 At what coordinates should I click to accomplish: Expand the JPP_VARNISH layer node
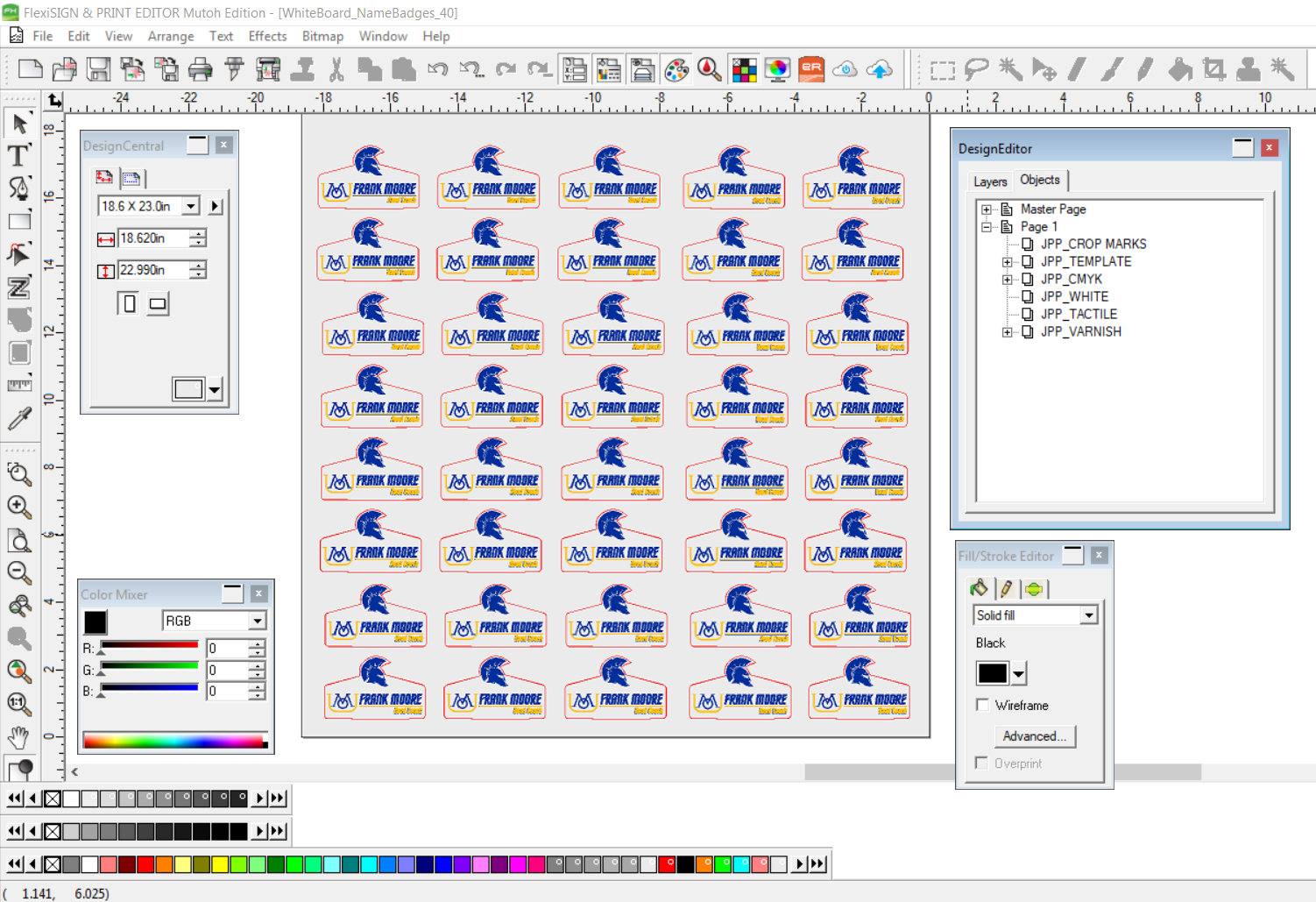point(1007,332)
